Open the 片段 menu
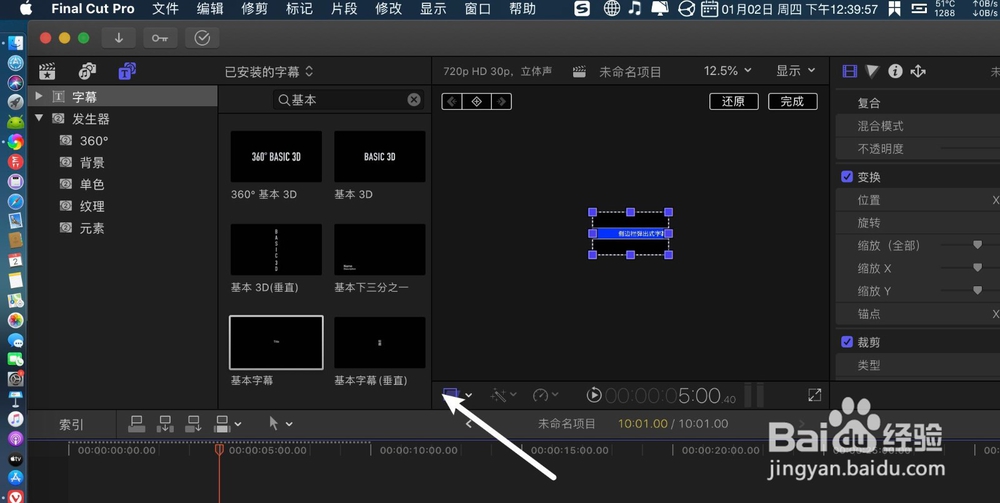This screenshot has width=1000, height=503. tap(344, 9)
